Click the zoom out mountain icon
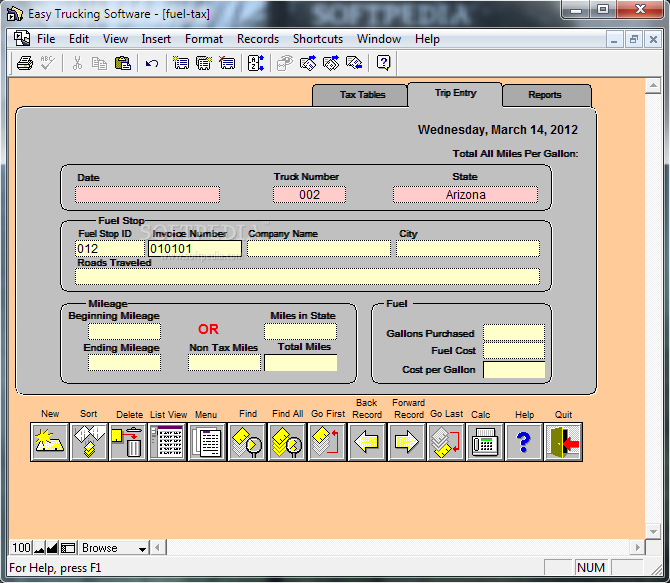 point(39,548)
